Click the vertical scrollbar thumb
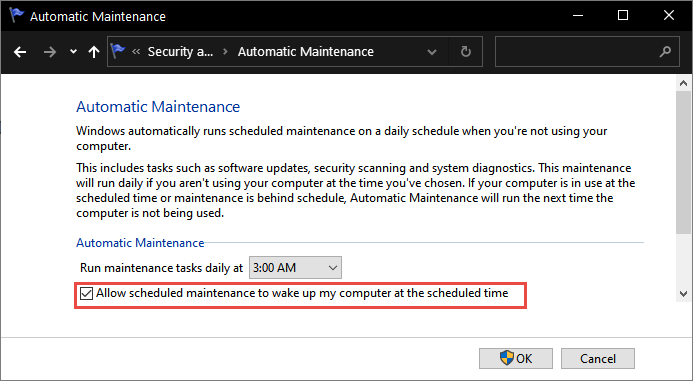Viewport: 693px width, 381px height. pos(683,162)
